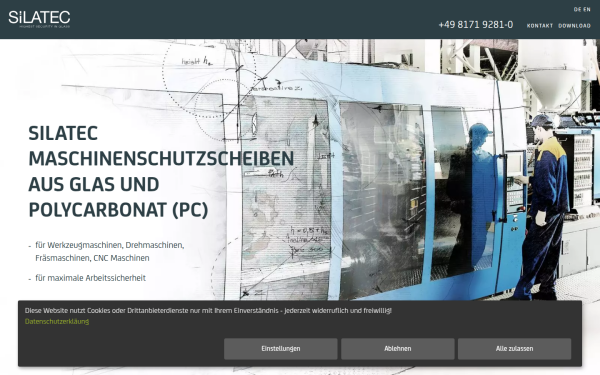The image size is (600, 375).
Task: Open the SILATEC logo home link
Action: coord(39,19)
